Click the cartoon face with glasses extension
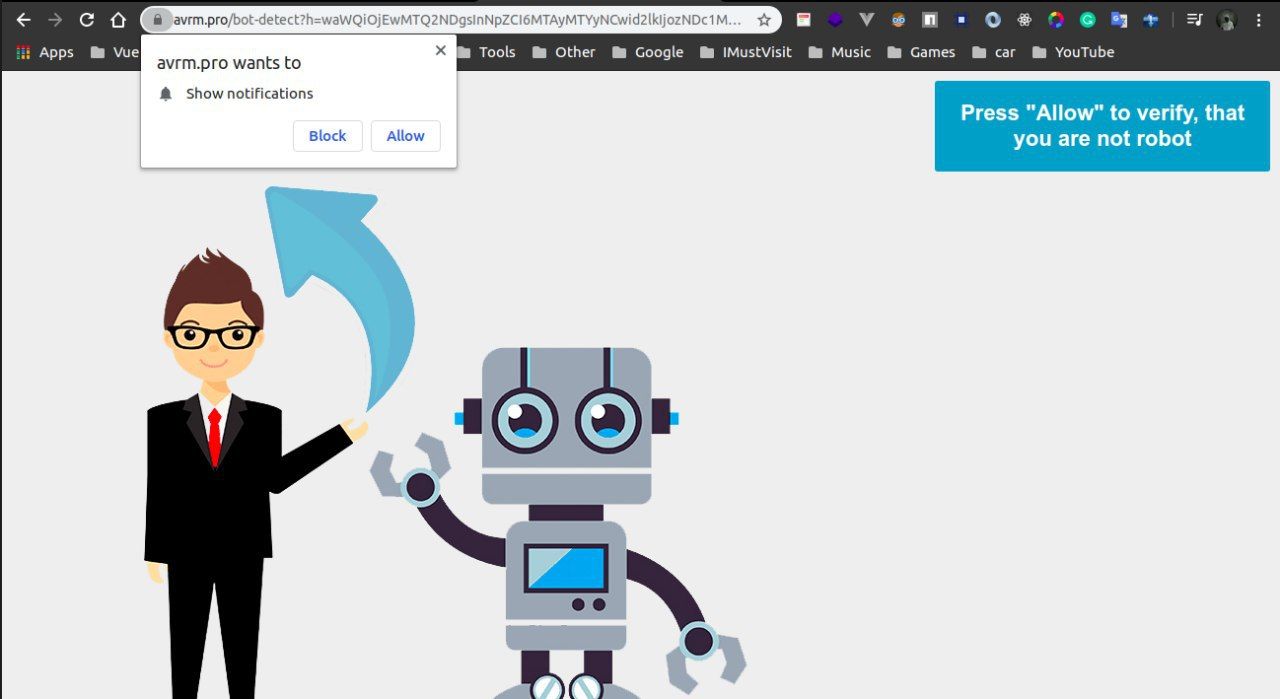1280x699 pixels. (x=898, y=19)
